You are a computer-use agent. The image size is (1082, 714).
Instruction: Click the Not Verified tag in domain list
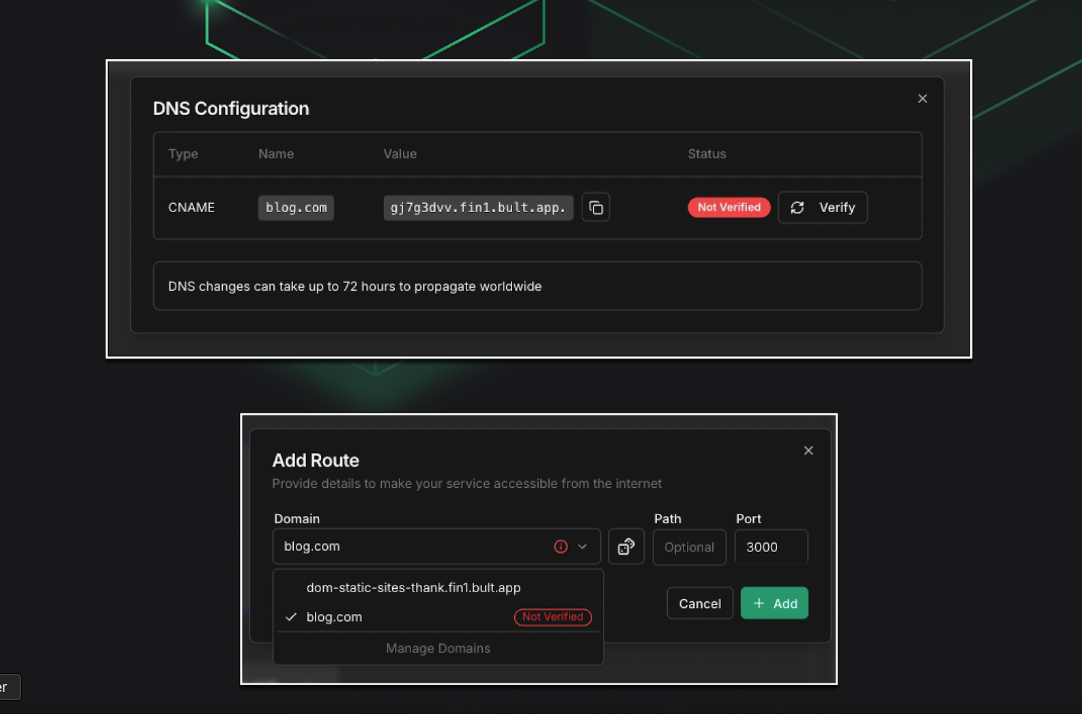coord(552,617)
